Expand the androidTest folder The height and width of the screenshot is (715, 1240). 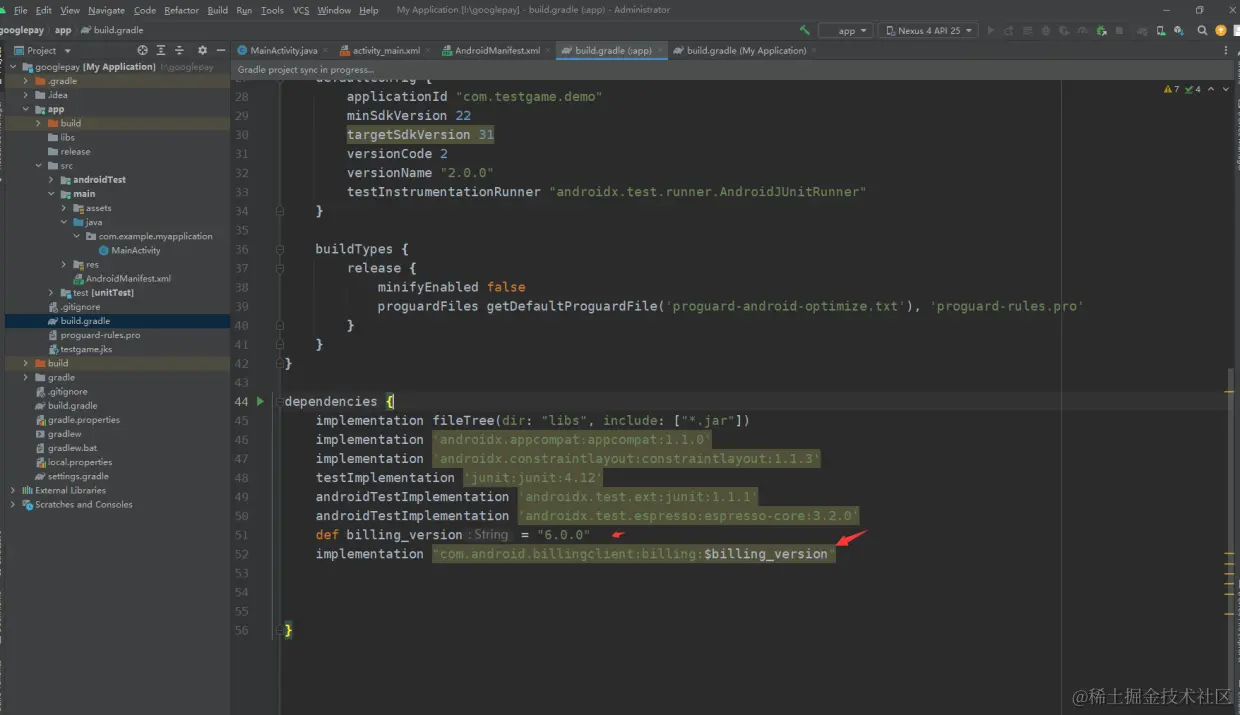(51, 180)
